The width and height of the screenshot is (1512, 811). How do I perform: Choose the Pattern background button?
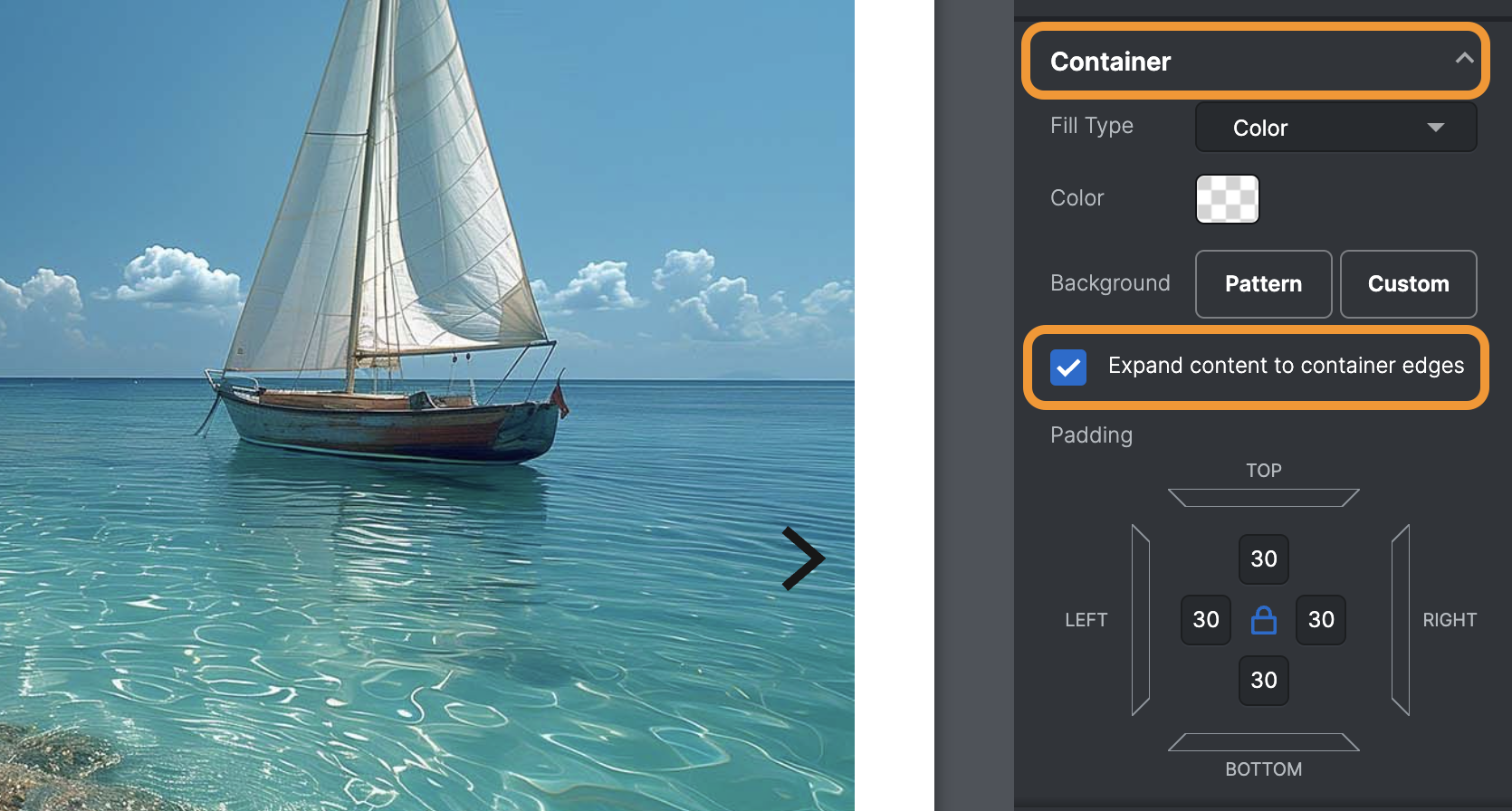[x=1263, y=284]
